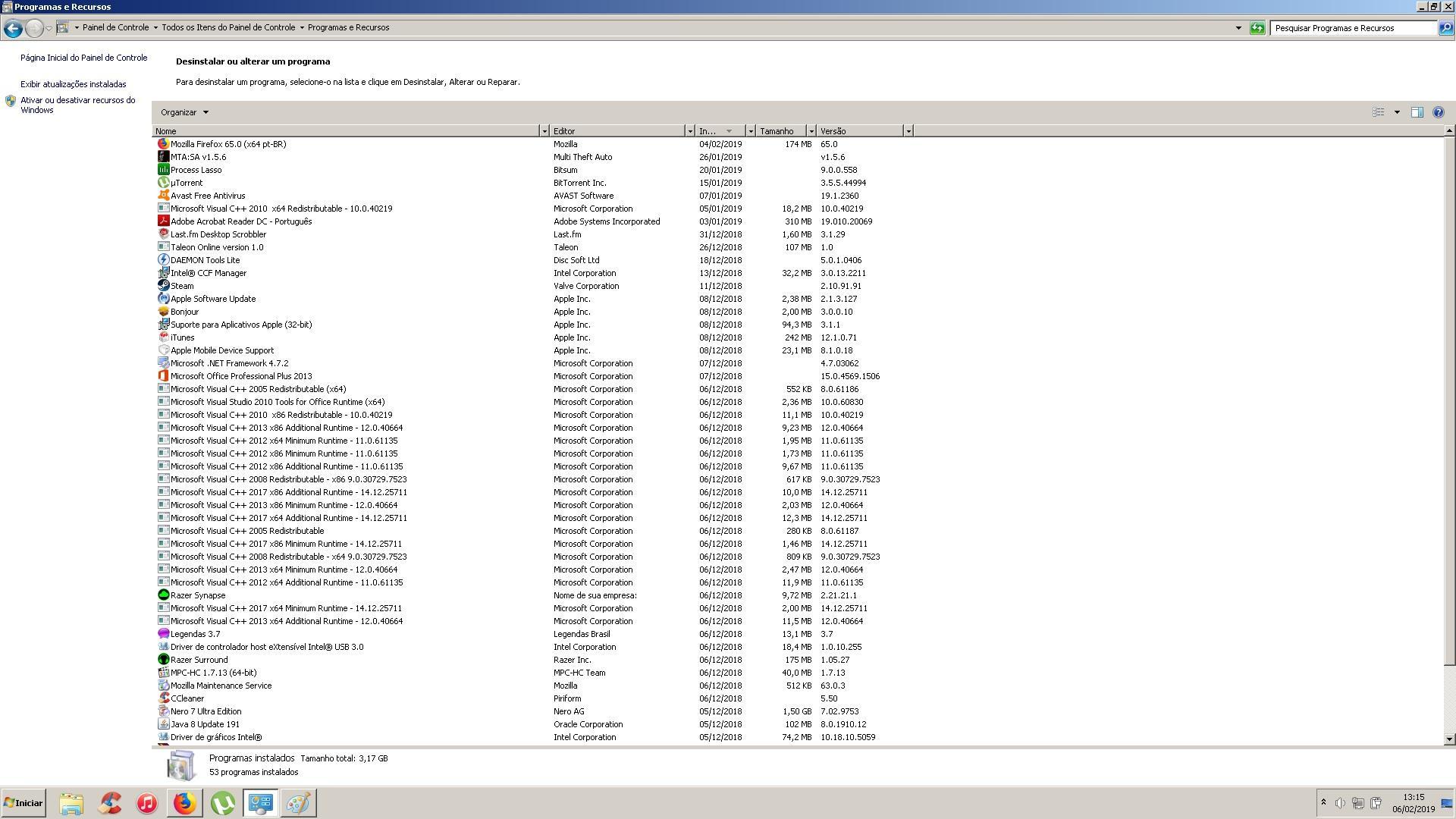Open the Explorer folder taskbar icon
The image size is (1456, 819).
point(71,803)
